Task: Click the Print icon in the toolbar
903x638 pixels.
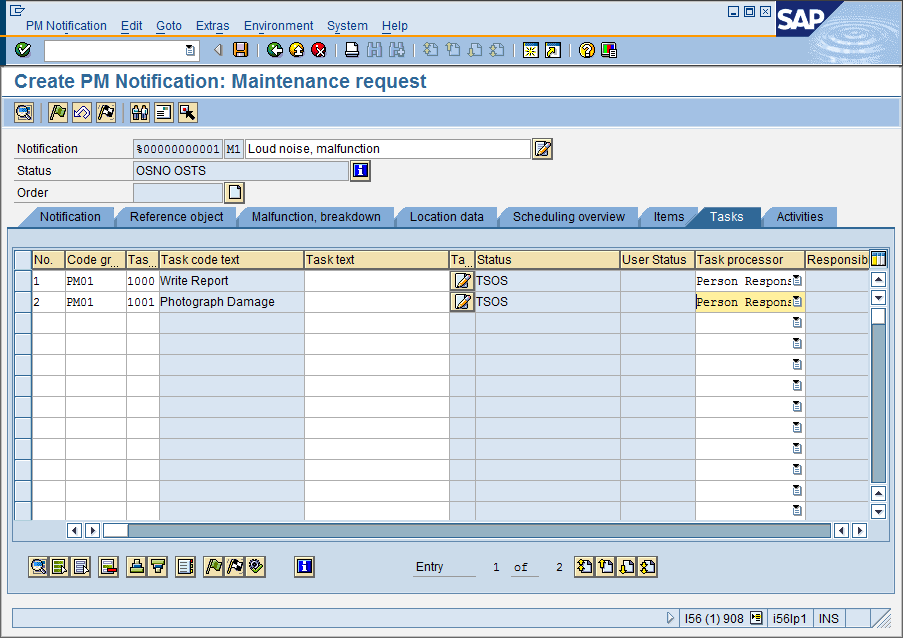Action: tap(352, 50)
